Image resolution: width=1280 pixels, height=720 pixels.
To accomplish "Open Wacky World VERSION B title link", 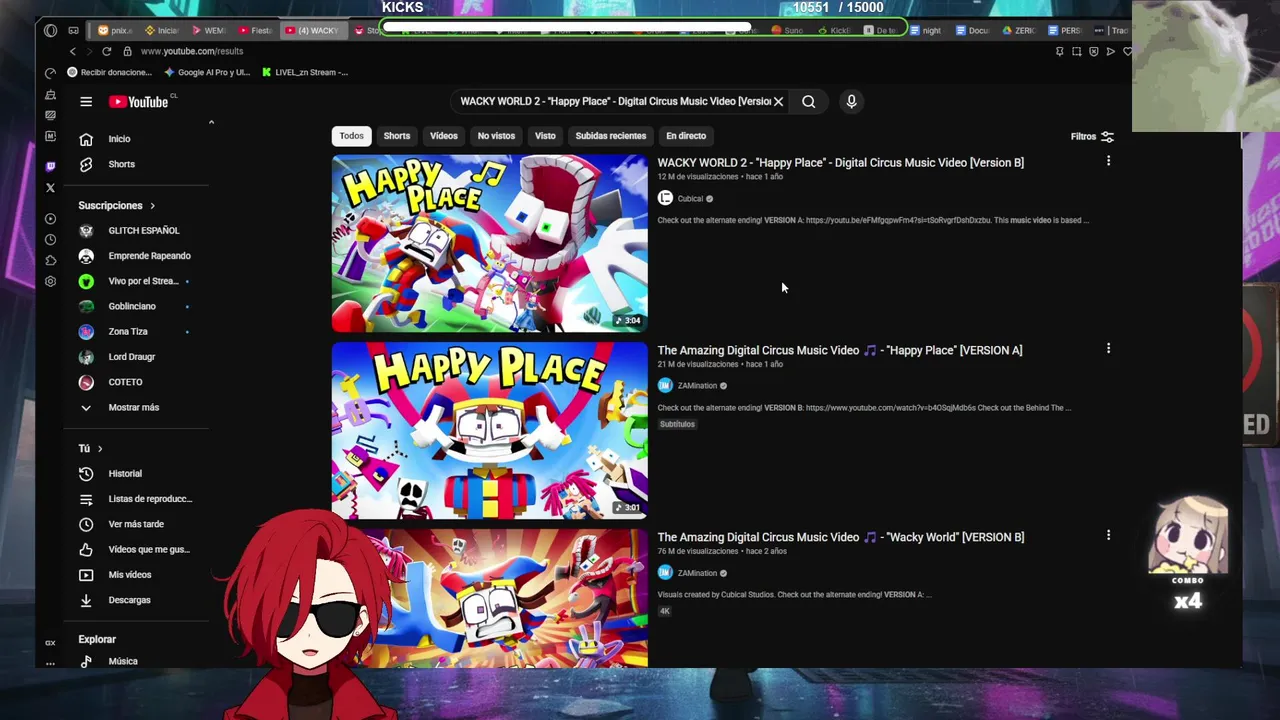I will pyautogui.click(x=841, y=537).
